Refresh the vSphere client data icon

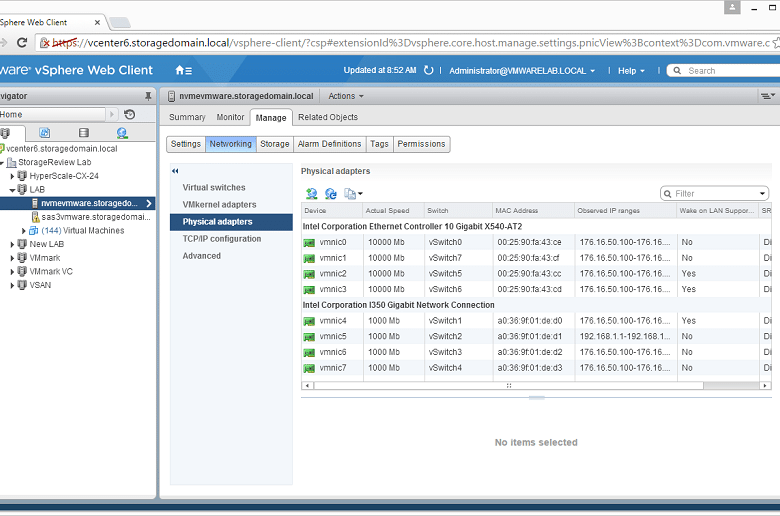click(x=428, y=70)
